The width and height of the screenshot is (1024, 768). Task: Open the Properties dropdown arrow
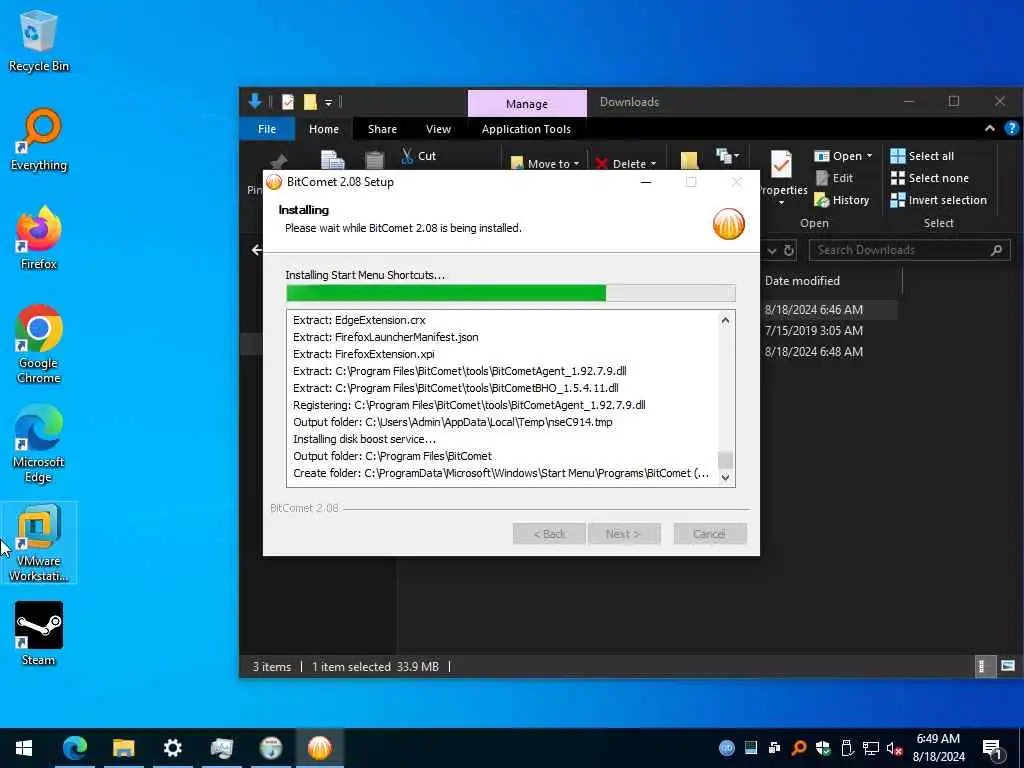[x=781, y=203]
